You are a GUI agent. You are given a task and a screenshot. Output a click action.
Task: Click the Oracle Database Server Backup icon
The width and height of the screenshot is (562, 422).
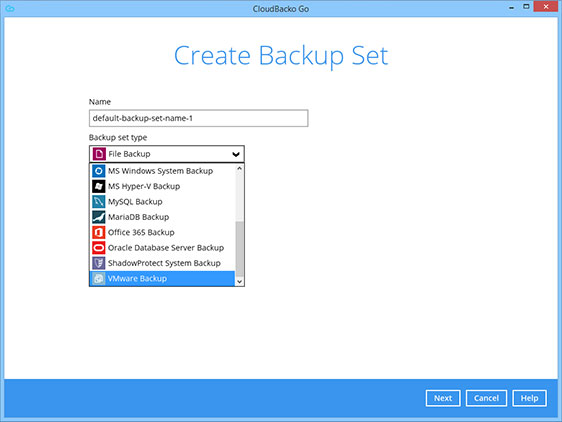[99, 248]
